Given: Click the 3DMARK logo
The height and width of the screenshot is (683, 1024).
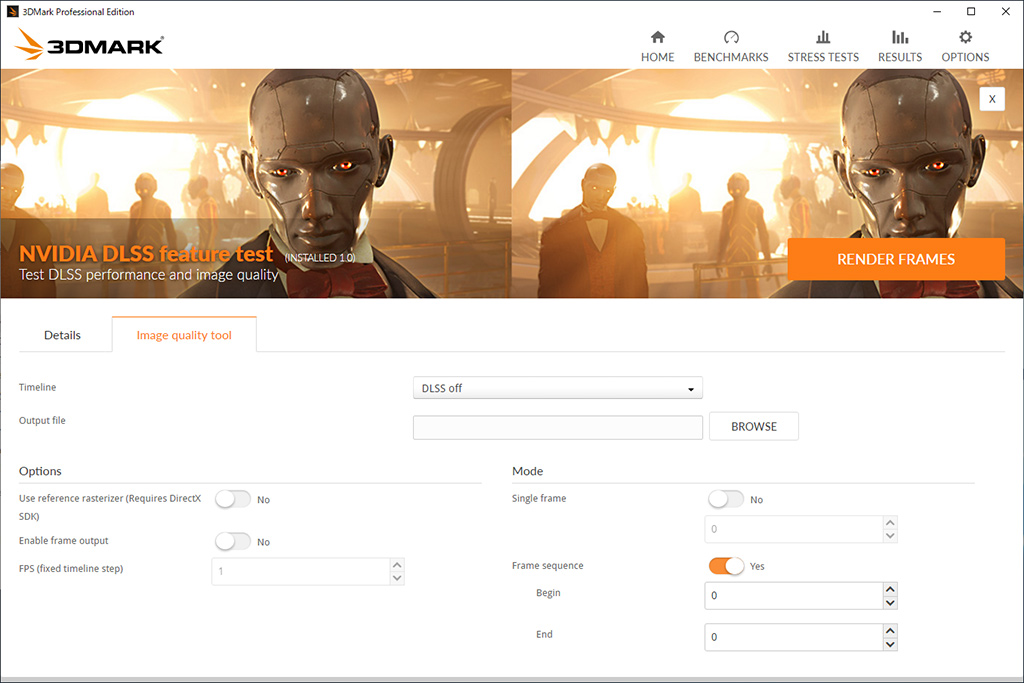Looking at the screenshot, I should [89, 44].
